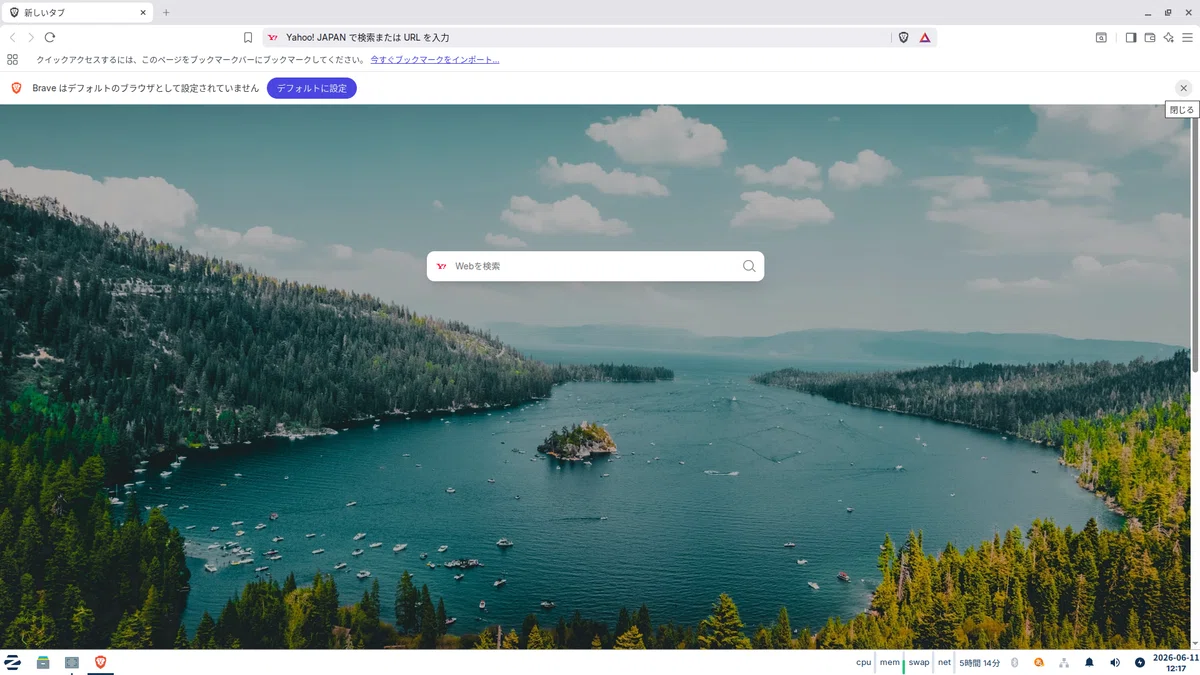Open 今すぐブックマークをインポート link
This screenshot has width=1200, height=675.
434,60
